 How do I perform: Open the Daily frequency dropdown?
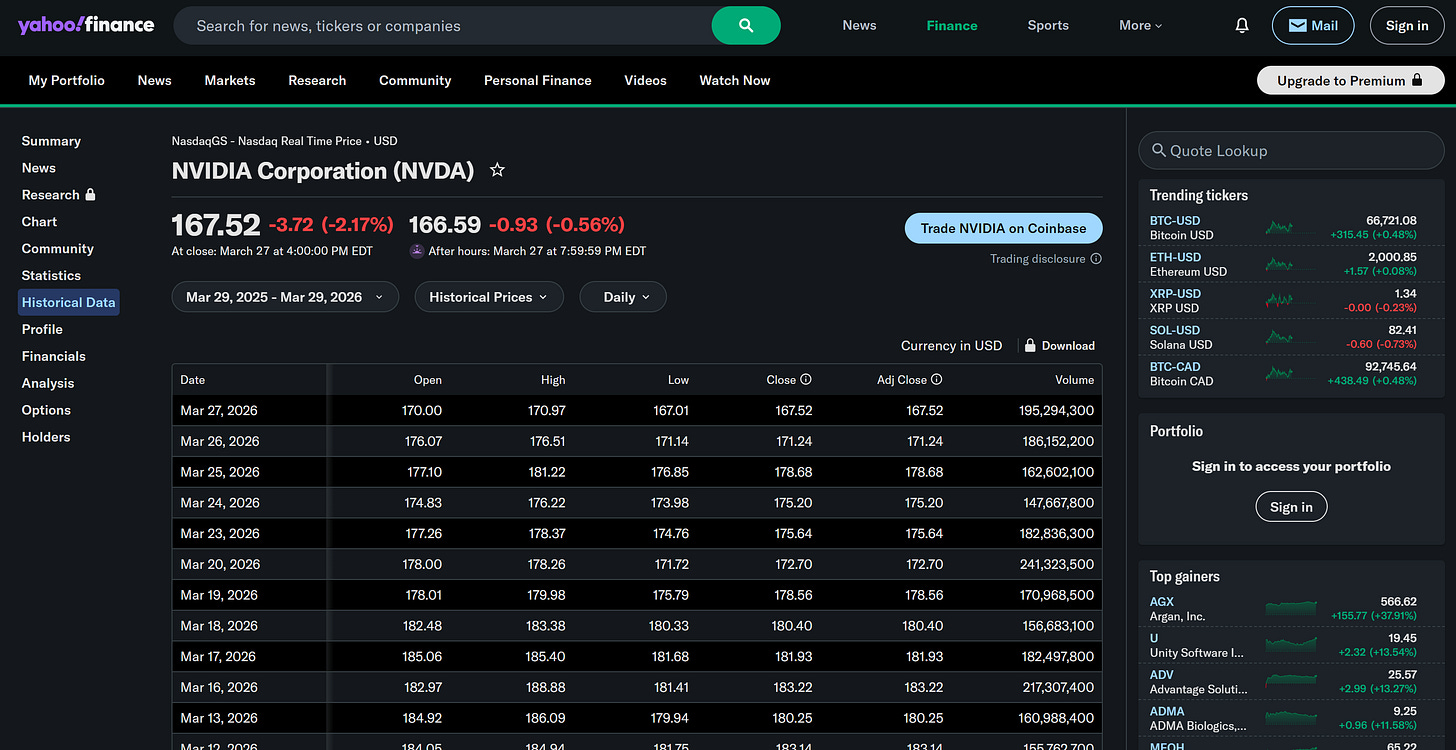(622, 297)
